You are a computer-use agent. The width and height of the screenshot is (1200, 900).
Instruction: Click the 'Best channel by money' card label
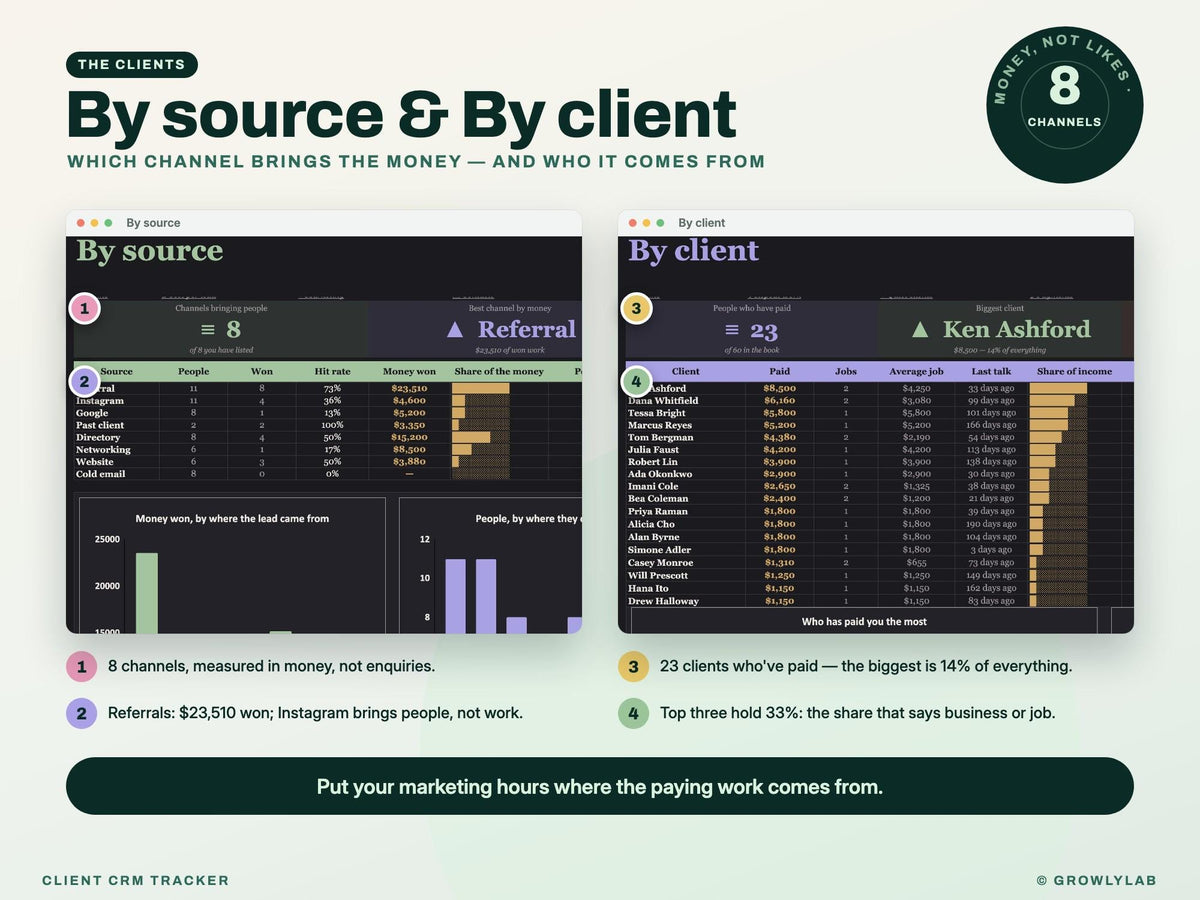tap(510, 309)
